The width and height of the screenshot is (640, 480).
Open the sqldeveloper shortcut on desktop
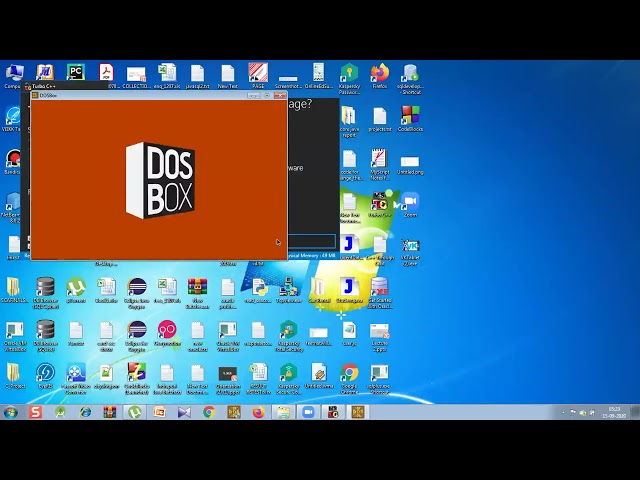pos(410,78)
